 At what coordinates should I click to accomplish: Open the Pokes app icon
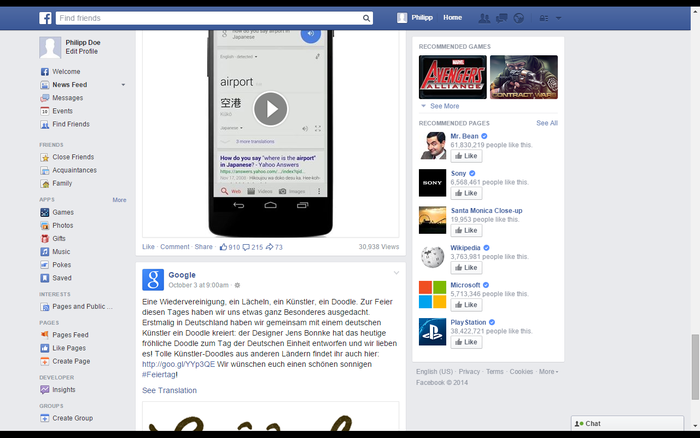(45, 265)
